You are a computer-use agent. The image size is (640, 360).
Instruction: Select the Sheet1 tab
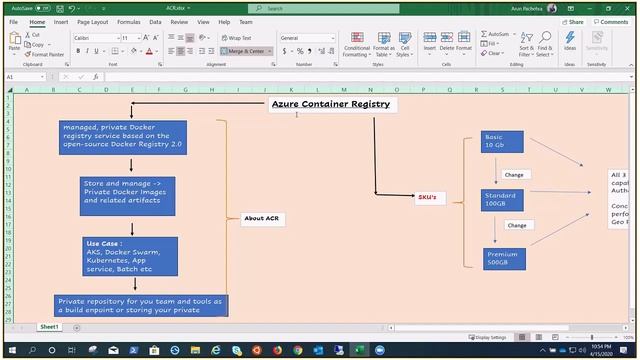point(49,327)
